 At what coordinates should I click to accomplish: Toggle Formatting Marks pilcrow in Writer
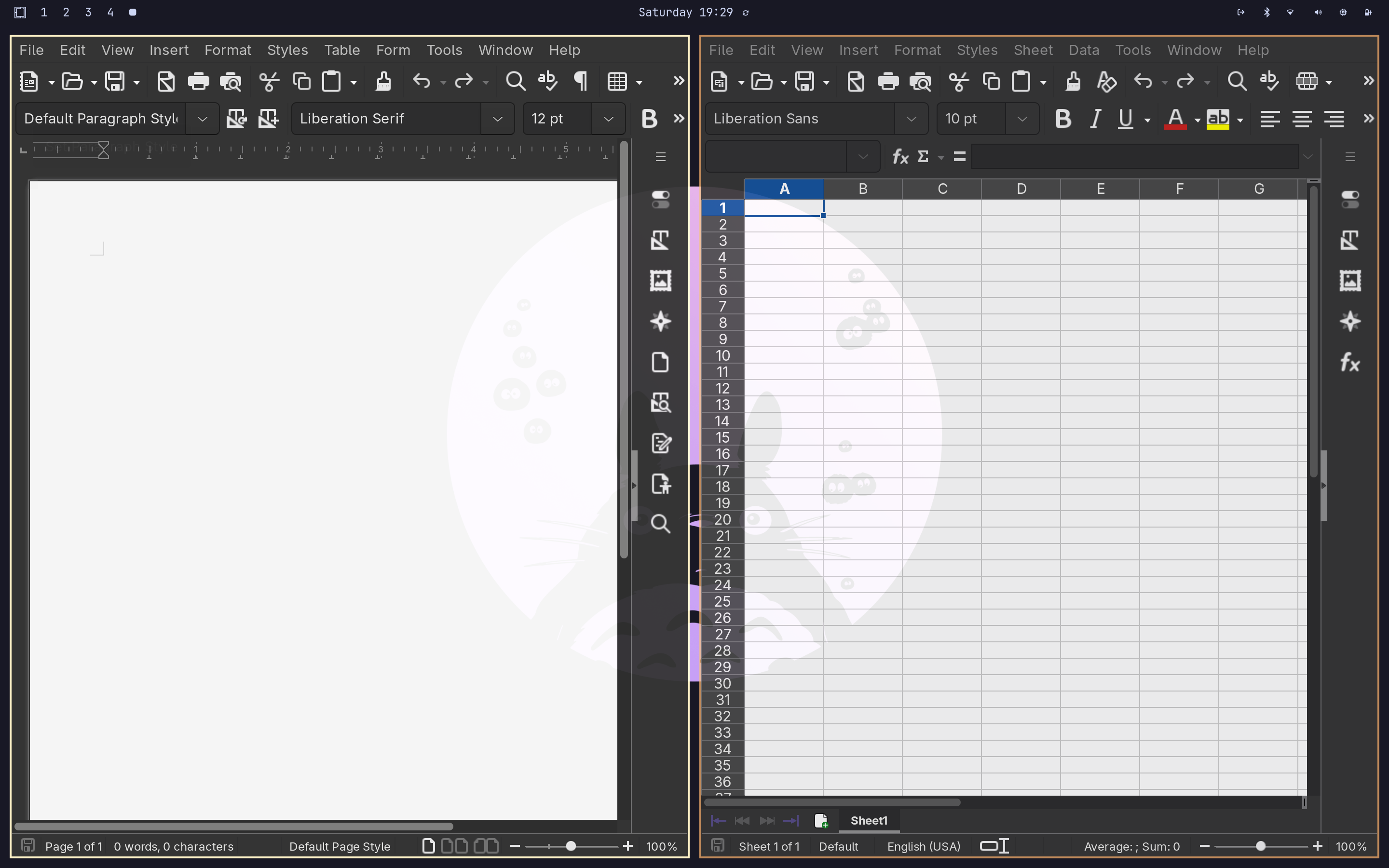coord(580,81)
